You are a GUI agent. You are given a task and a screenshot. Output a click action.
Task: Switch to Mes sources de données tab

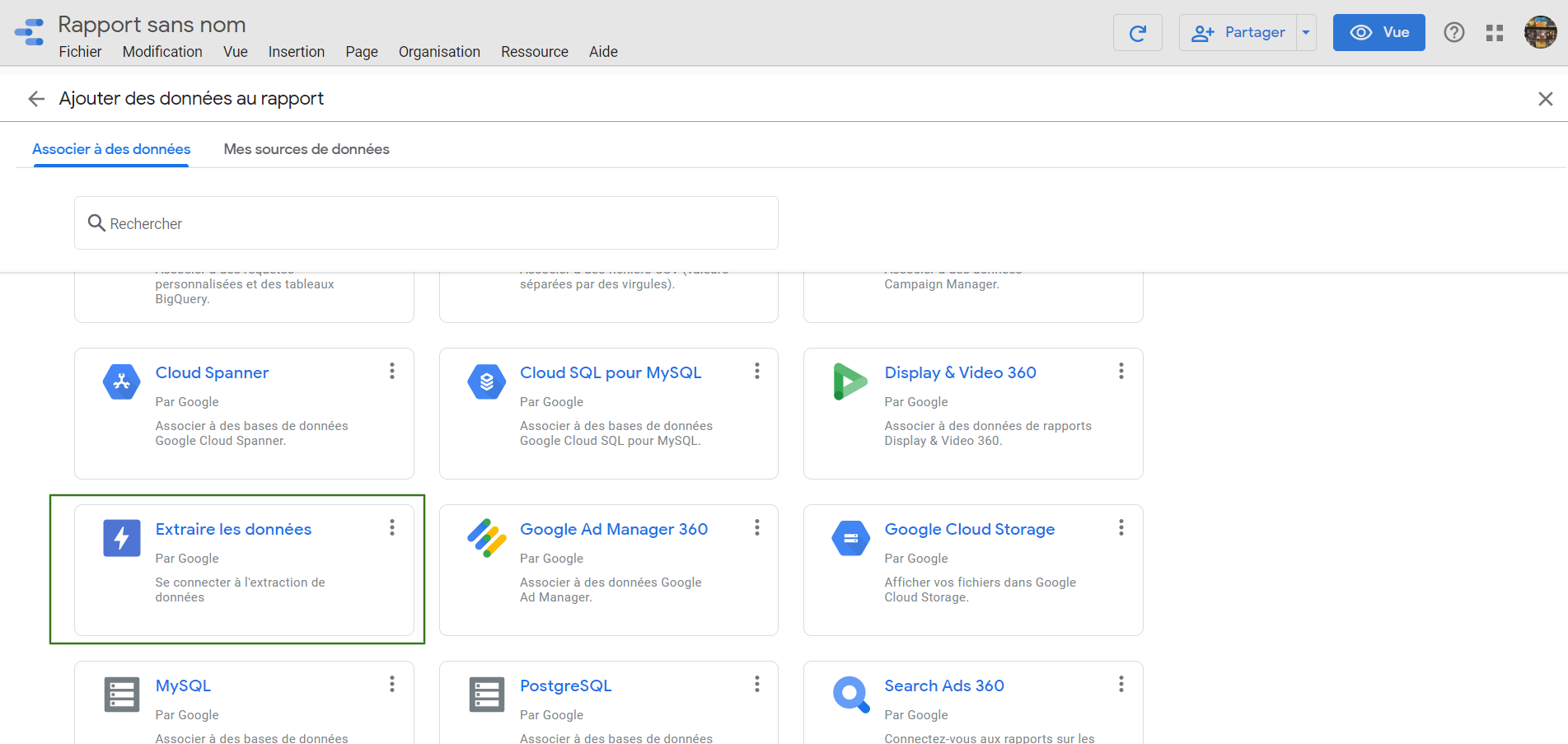307,149
